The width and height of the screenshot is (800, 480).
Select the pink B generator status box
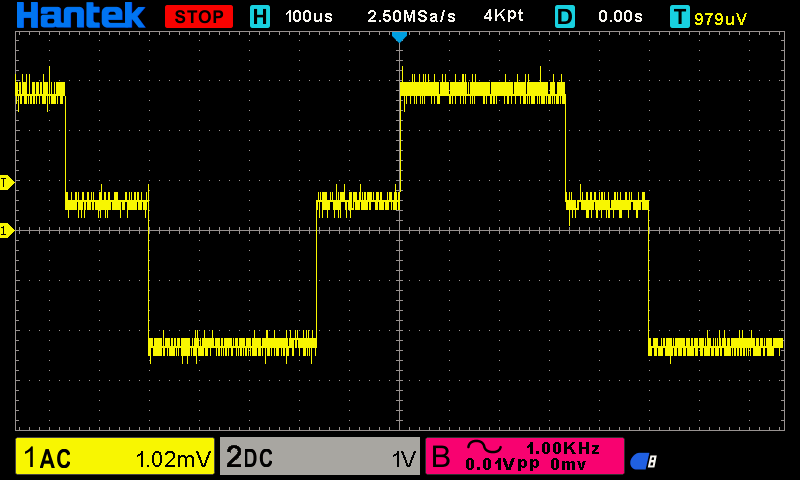tap(524, 456)
